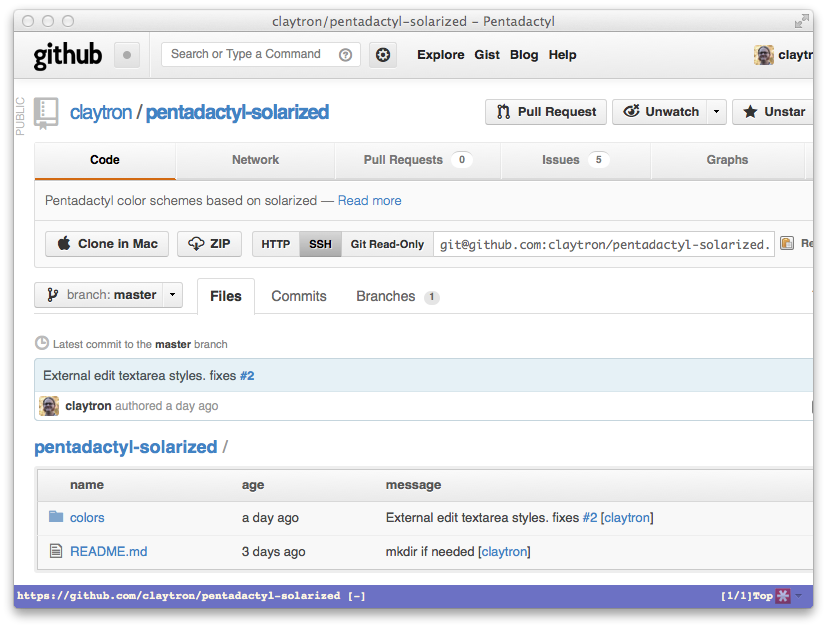Open the branch: master dropdown

point(109,295)
